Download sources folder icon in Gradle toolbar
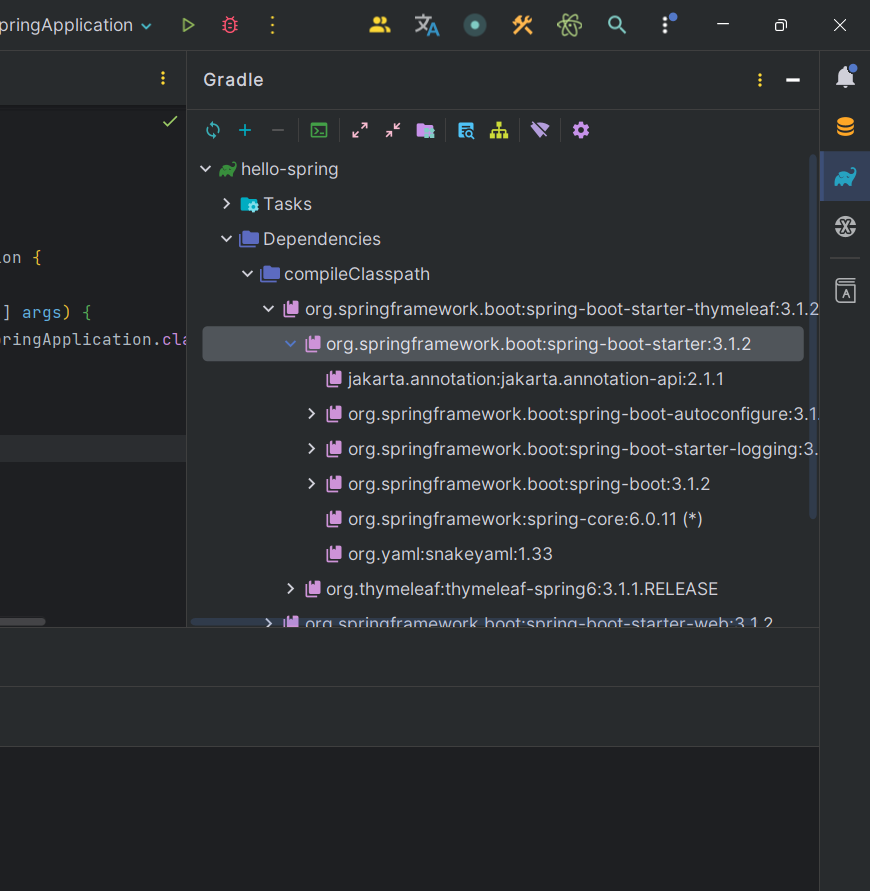This screenshot has width=870, height=891. click(426, 130)
